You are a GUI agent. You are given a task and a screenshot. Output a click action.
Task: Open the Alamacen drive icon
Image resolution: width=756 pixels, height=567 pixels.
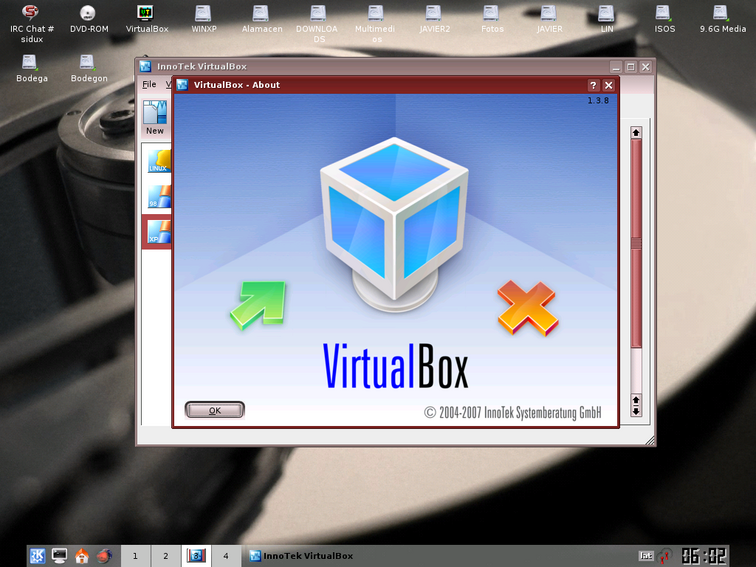(x=262, y=19)
